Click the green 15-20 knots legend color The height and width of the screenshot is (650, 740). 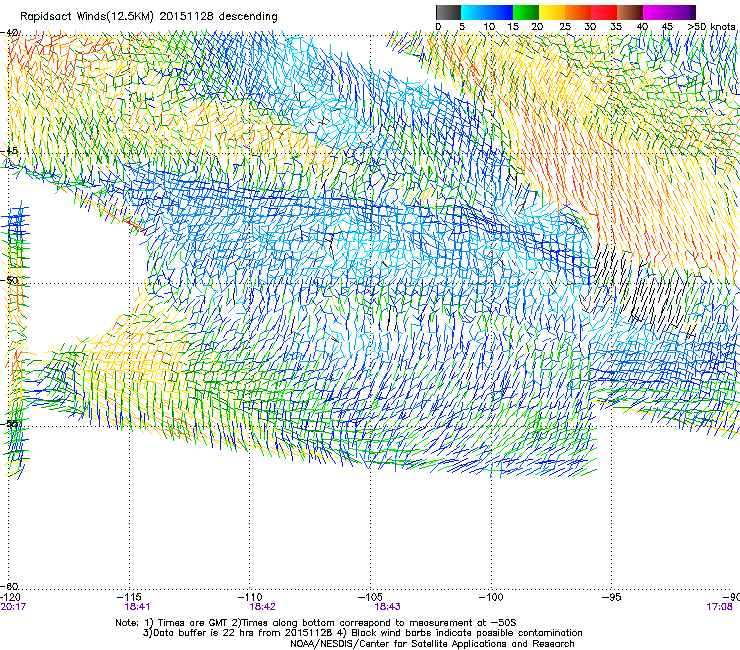point(526,12)
